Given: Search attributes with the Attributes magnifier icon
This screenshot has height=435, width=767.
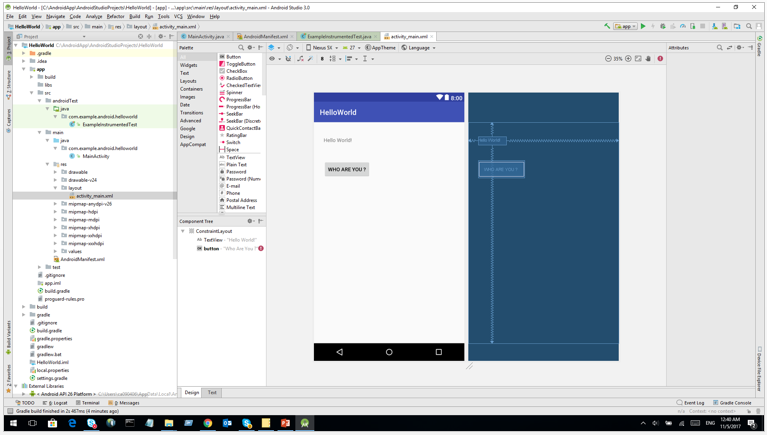Looking at the screenshot, I should 720,47.
